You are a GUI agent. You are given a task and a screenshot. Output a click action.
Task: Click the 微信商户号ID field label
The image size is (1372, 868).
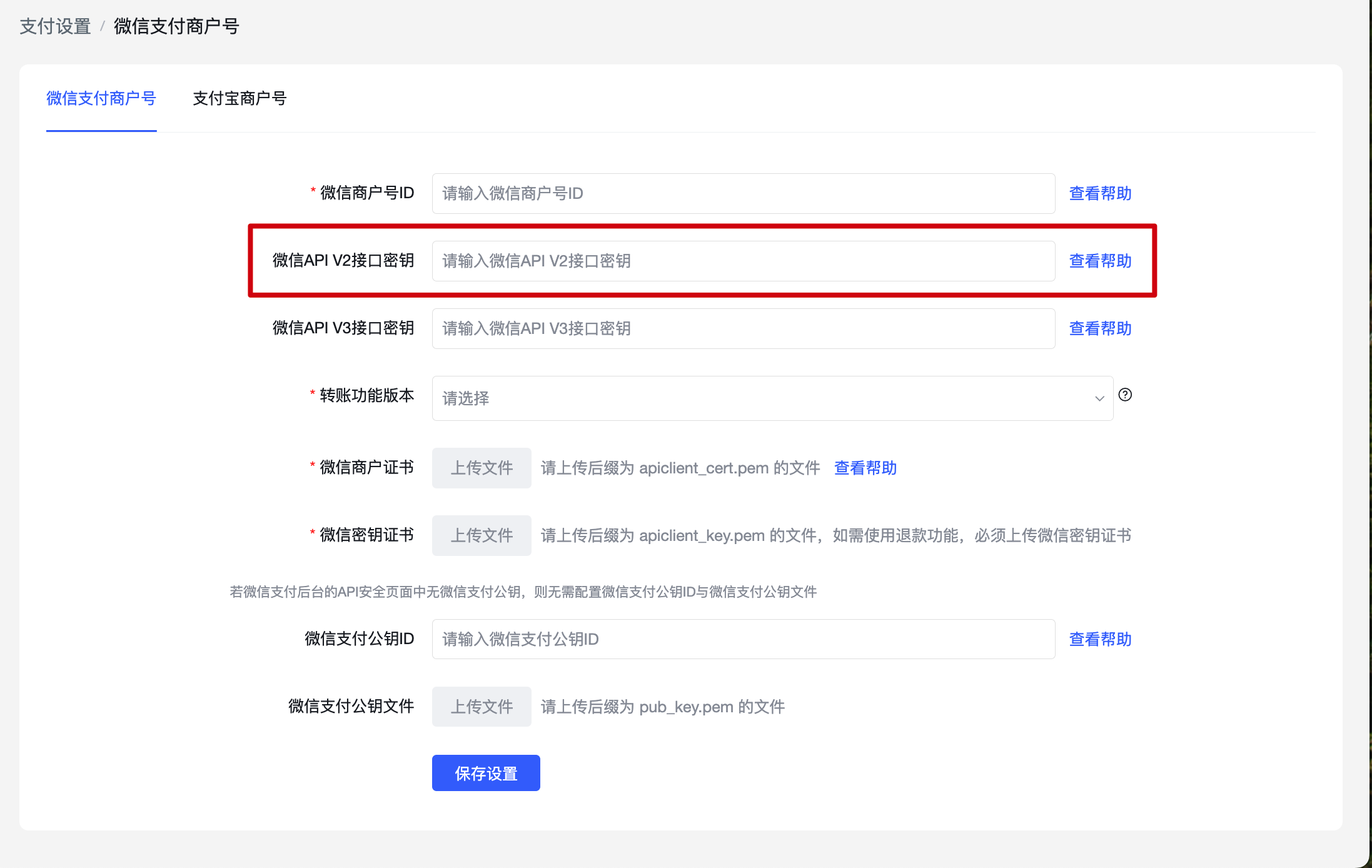(x=366, y=193)
